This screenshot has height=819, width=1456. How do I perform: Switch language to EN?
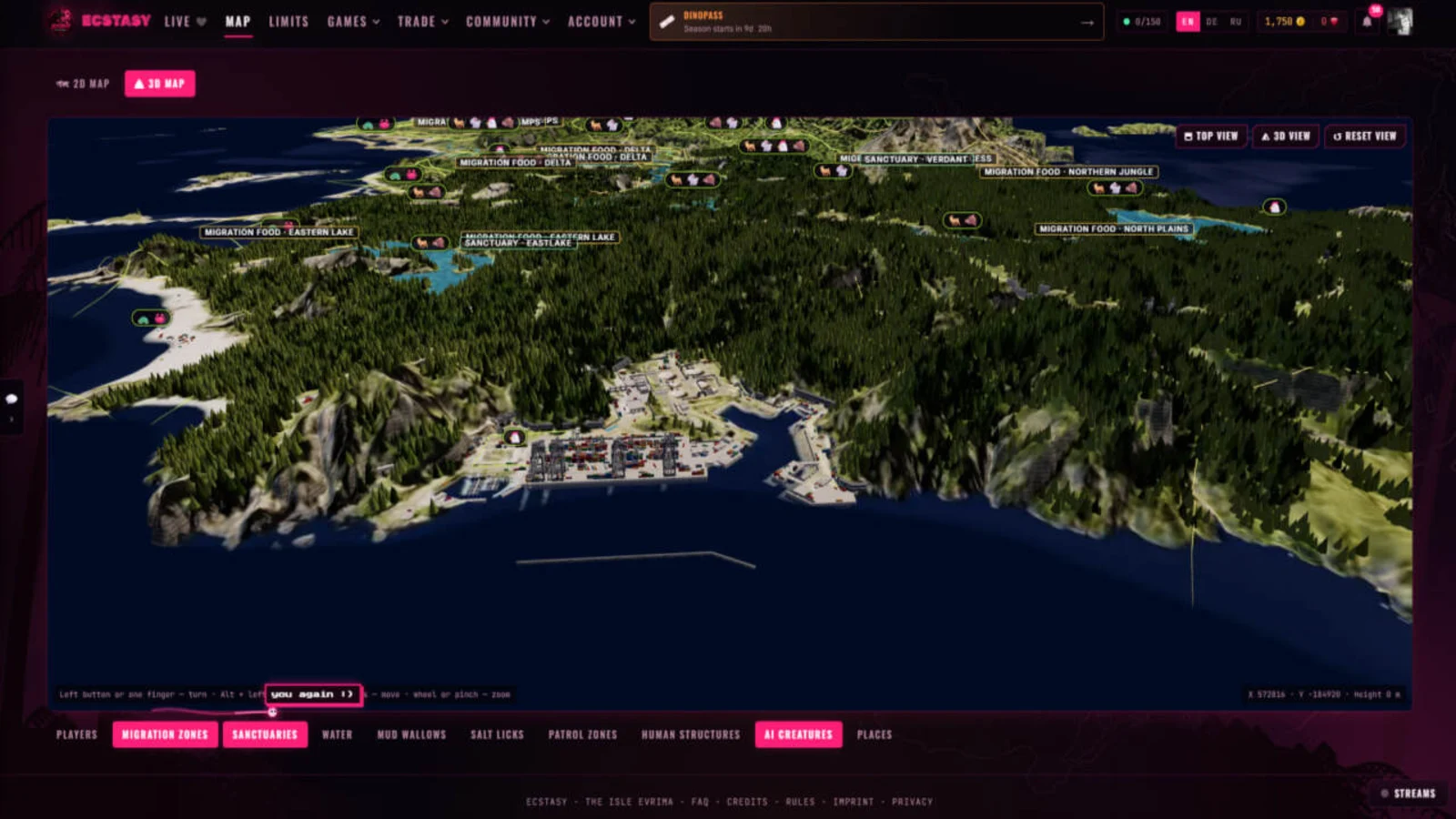click(1188, 21)
